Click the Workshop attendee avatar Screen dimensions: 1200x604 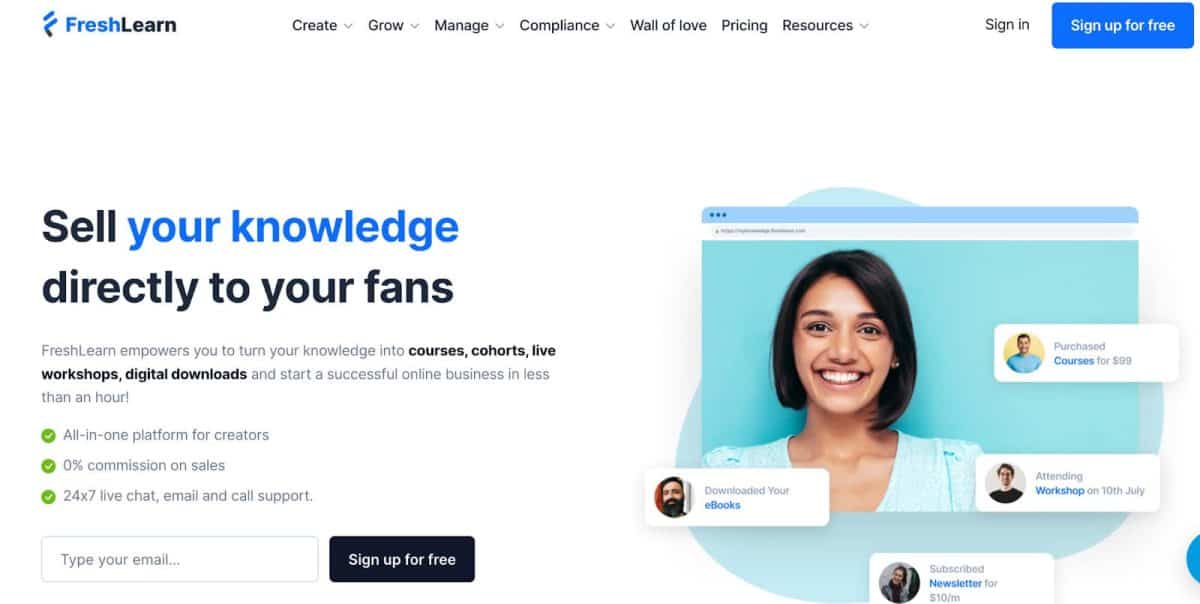[1005, 483]
